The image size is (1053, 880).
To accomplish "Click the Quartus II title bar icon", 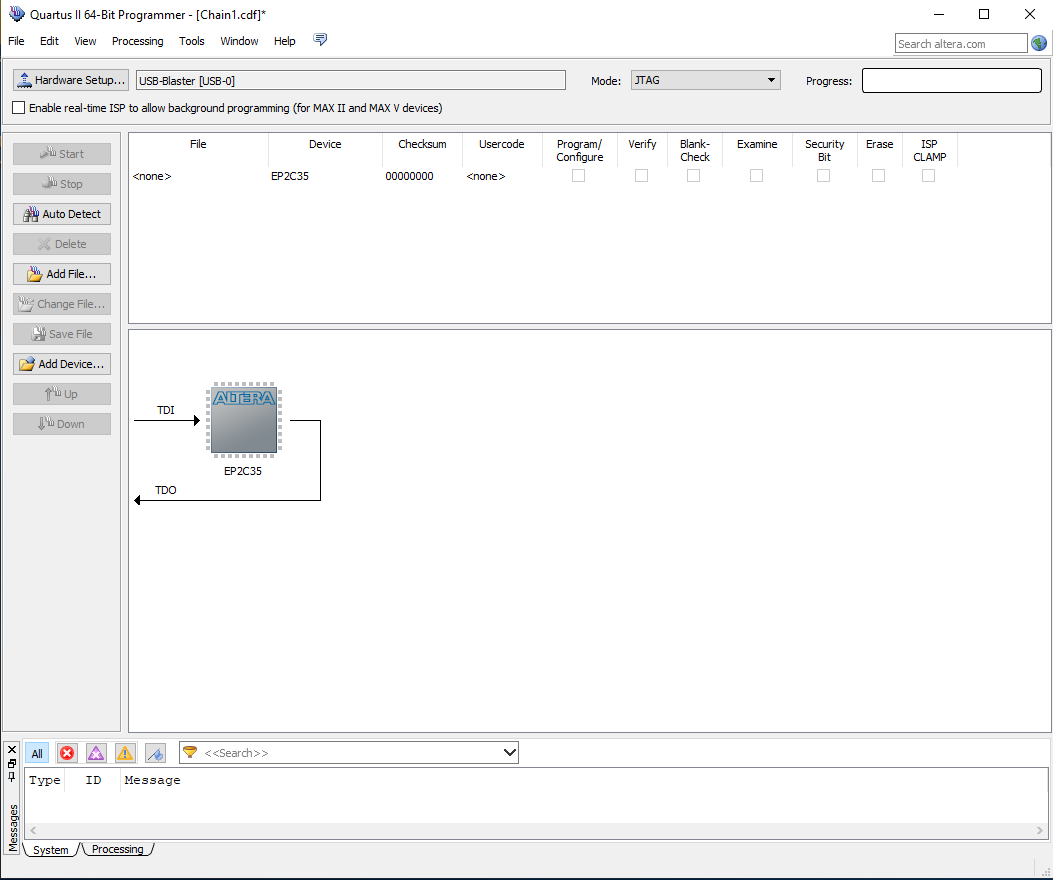I will pos(17,13).
